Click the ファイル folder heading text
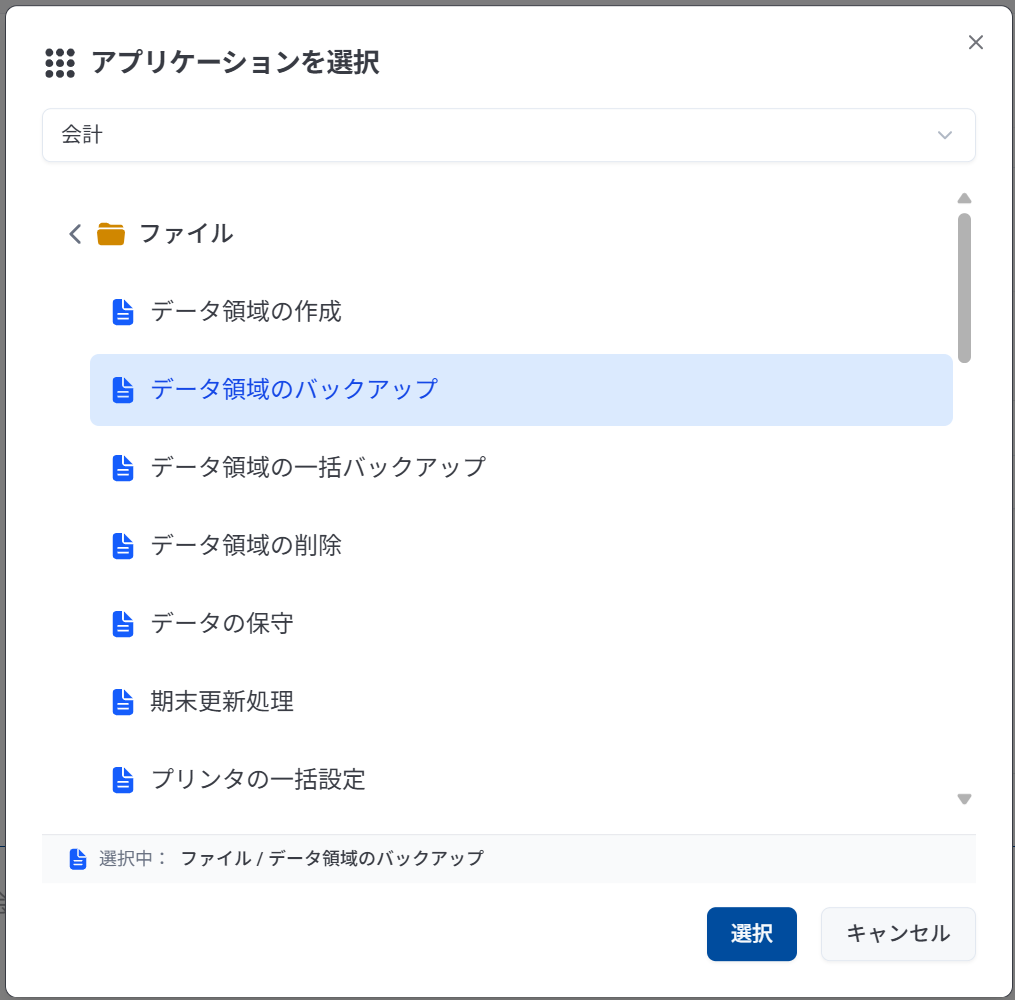 click(x=186, y=234)
